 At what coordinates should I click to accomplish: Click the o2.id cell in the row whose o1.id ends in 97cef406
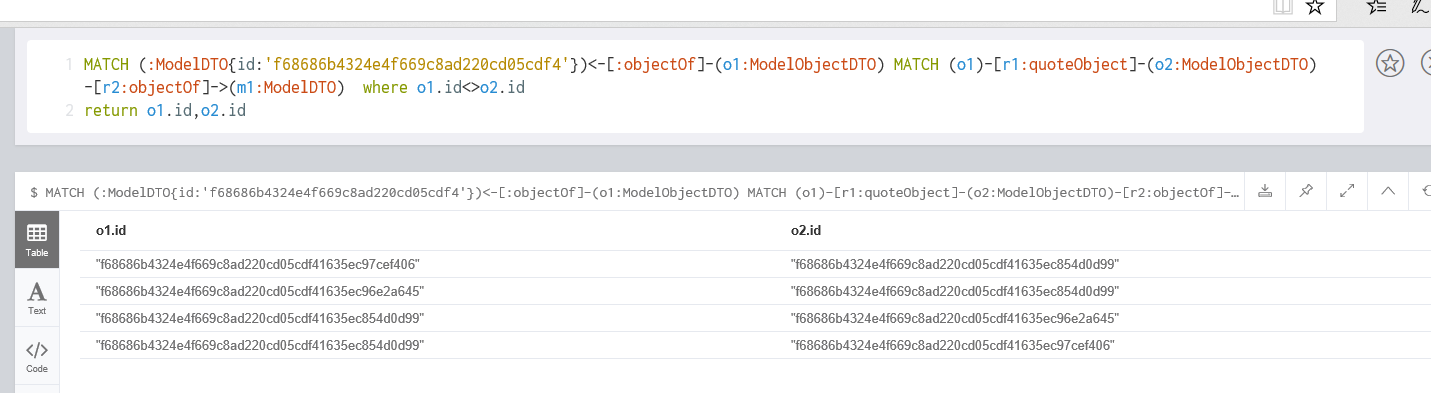pos(954,264)
